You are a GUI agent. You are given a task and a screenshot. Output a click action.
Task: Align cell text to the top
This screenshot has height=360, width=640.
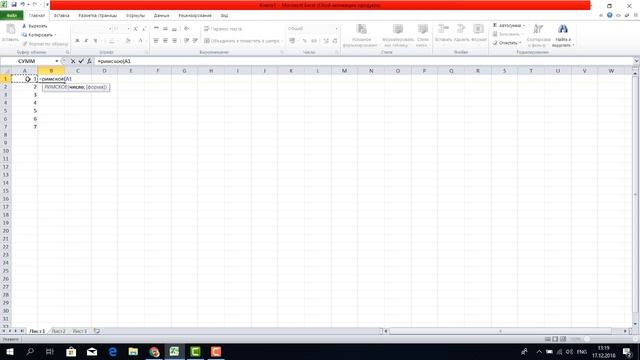tap(156, 29)
